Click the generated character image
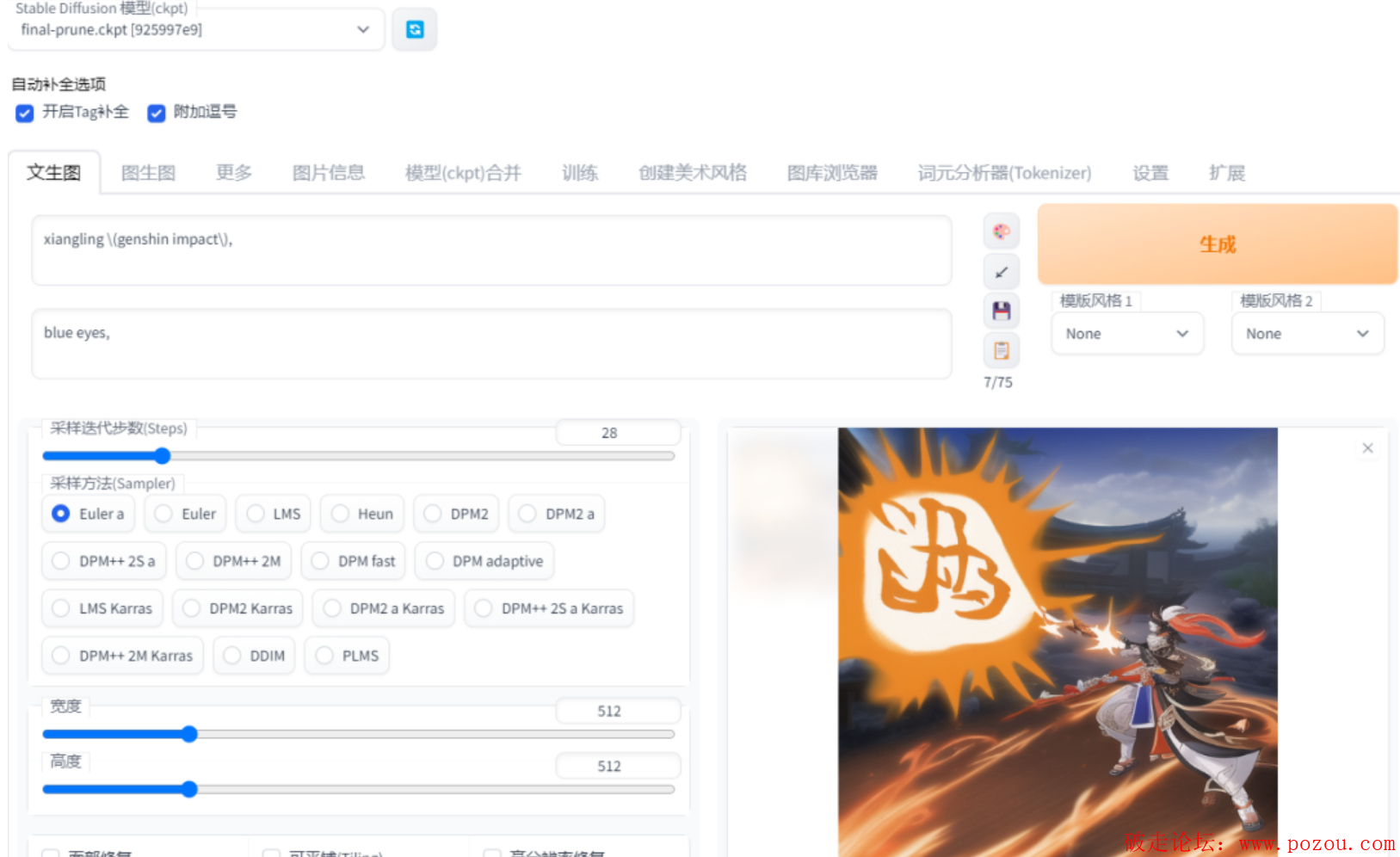The image size is (1400, 857). click(1058, 641)
